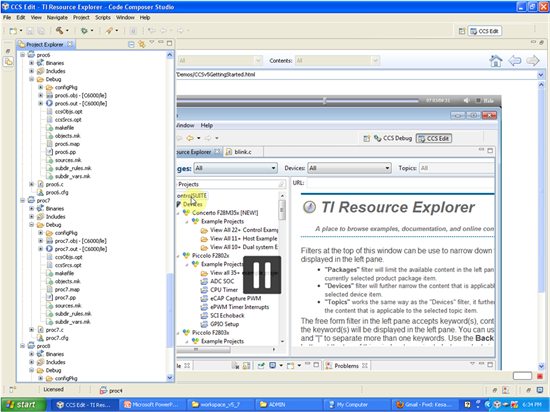Open the Scripts menu
Screen dimensions: 550x412
[x=103, y=18]
